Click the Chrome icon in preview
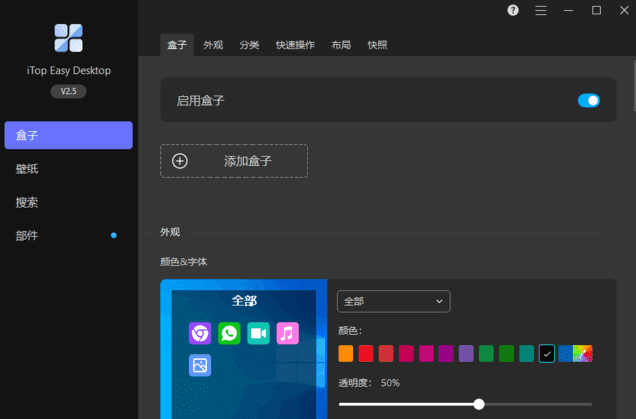636x419 pixels. coord(200,333)
